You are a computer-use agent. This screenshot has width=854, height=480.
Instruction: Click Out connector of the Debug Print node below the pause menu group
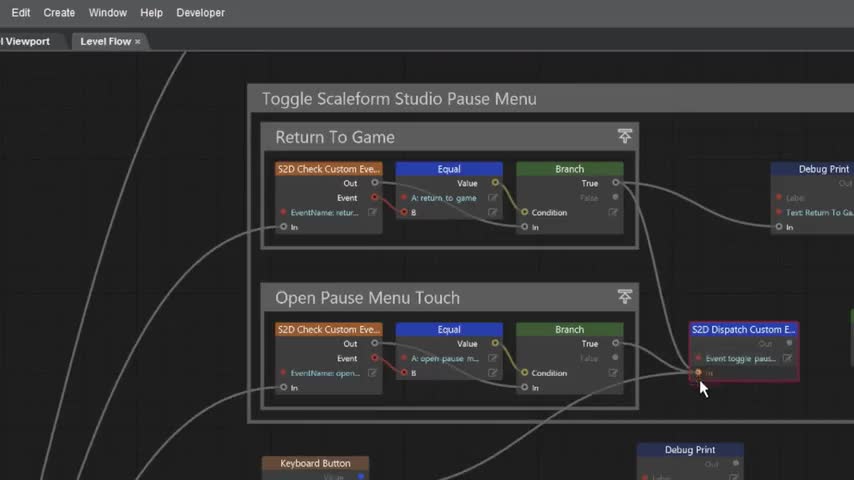[736, 464]
